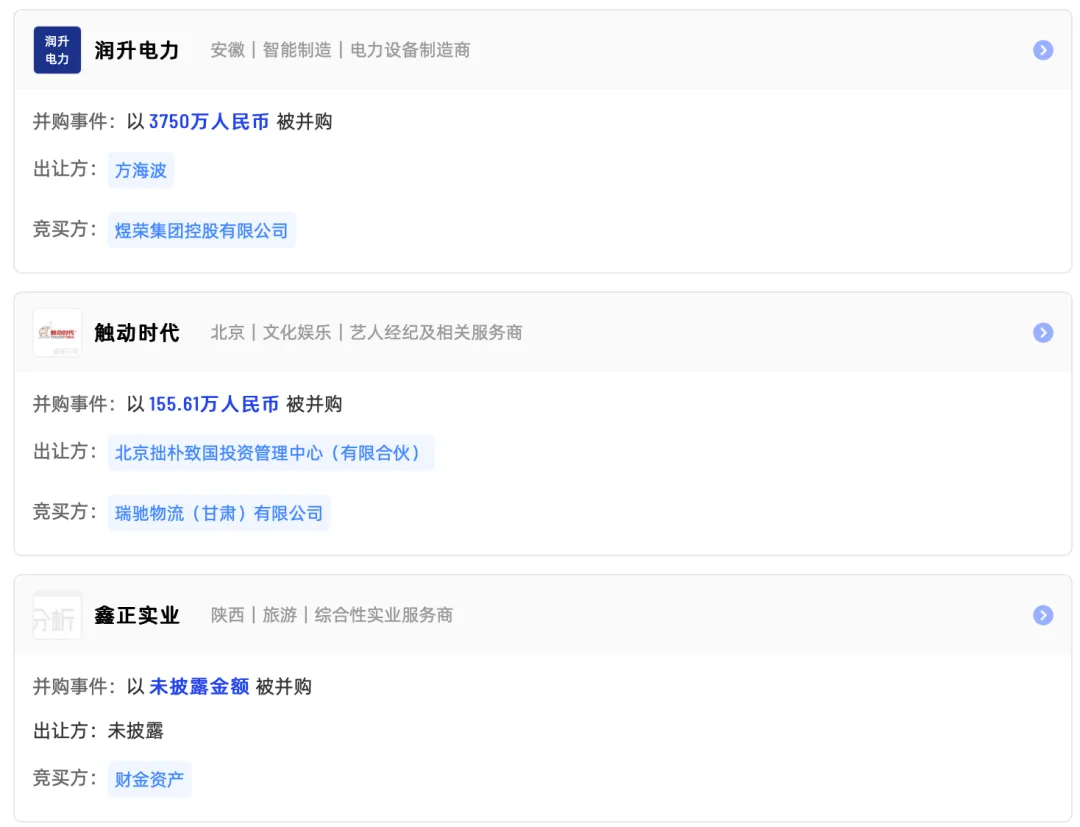Open buyer 财金资产 tag

149,779
